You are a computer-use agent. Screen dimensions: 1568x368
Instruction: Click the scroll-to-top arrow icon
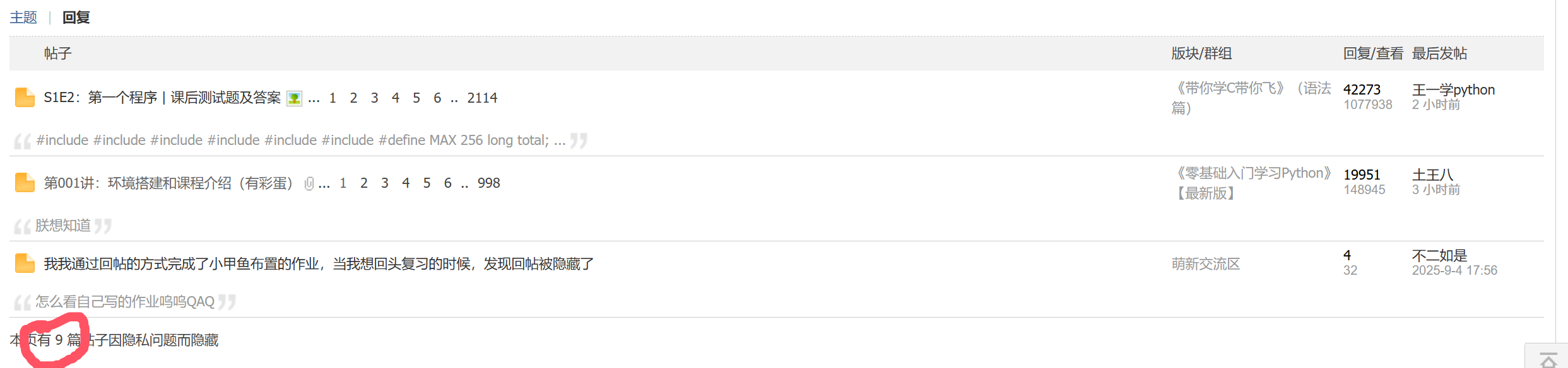pos(1548,360)
